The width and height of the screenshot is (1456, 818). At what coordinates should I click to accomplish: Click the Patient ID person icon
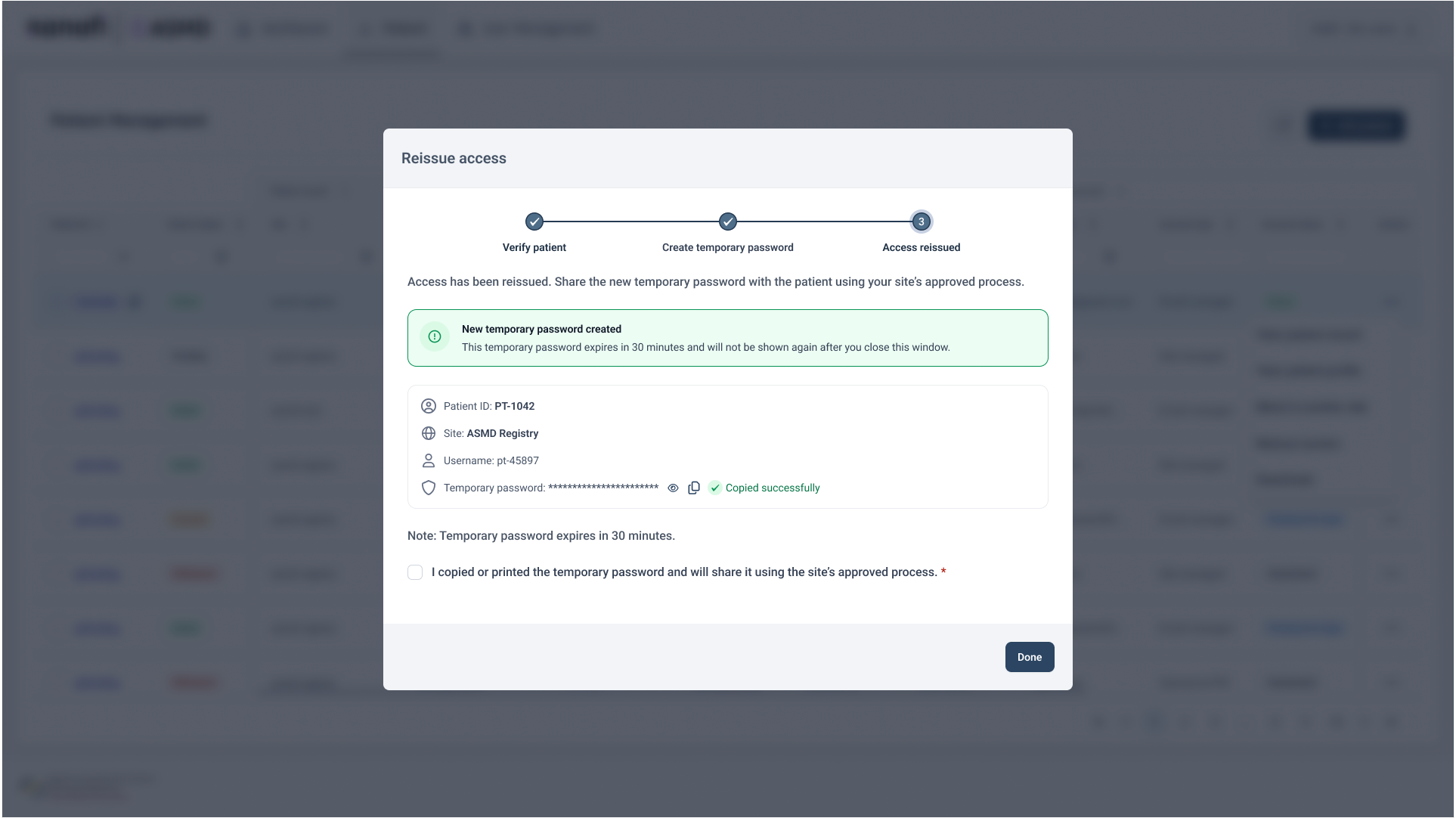point(429,406)
